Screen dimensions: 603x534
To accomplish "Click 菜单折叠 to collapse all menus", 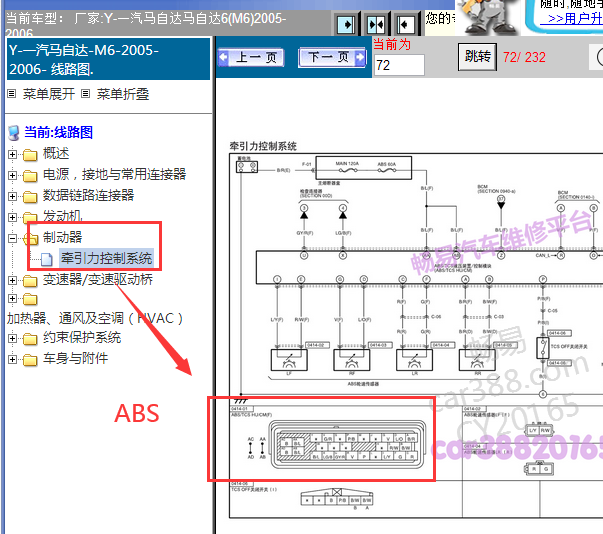I will click(x=123, y=94).
